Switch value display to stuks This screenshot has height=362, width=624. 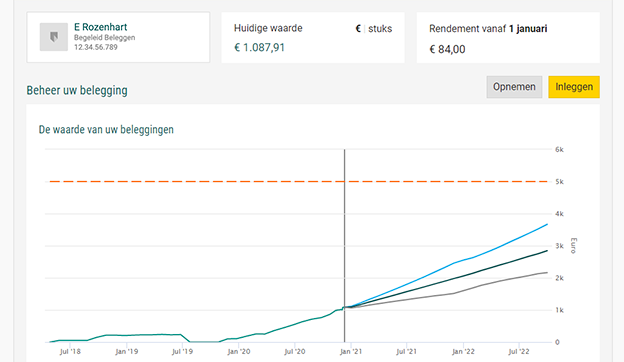coord(380,29)
